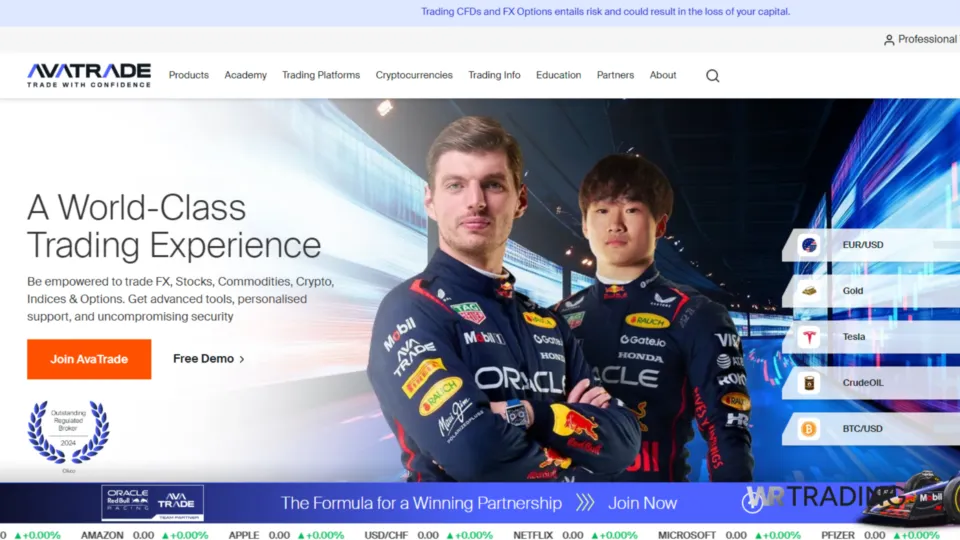Click the Tesla logo icon
The image size is (960, 540).
pos(809,337)
